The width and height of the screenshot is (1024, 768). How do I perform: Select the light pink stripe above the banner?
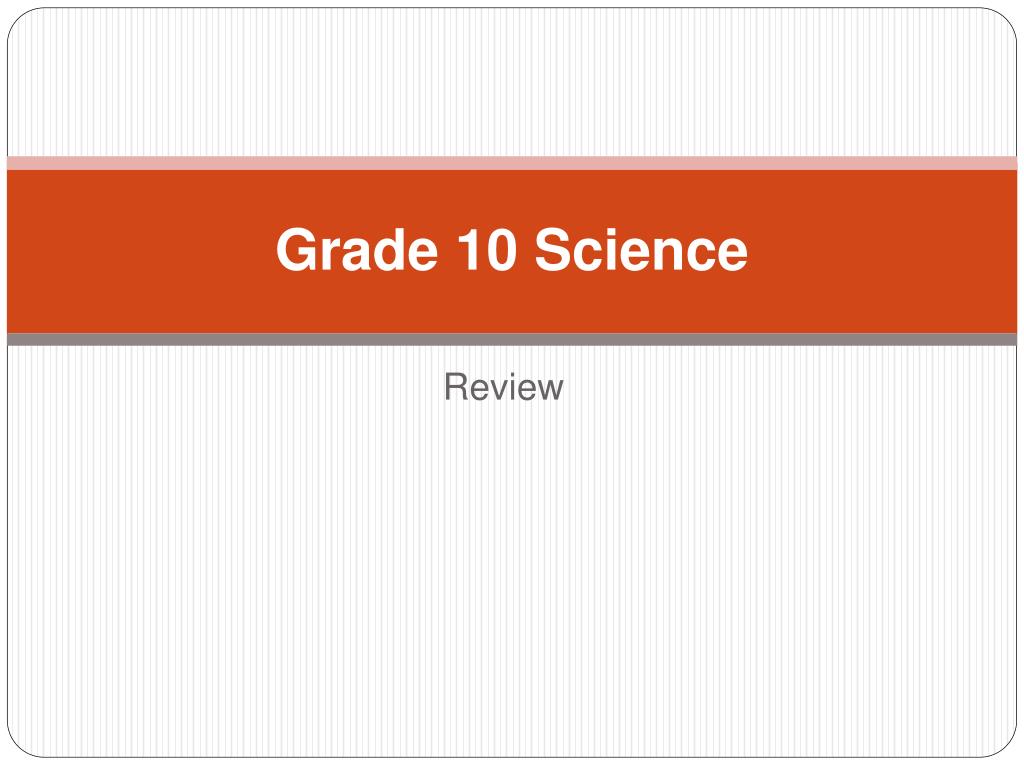512,163
